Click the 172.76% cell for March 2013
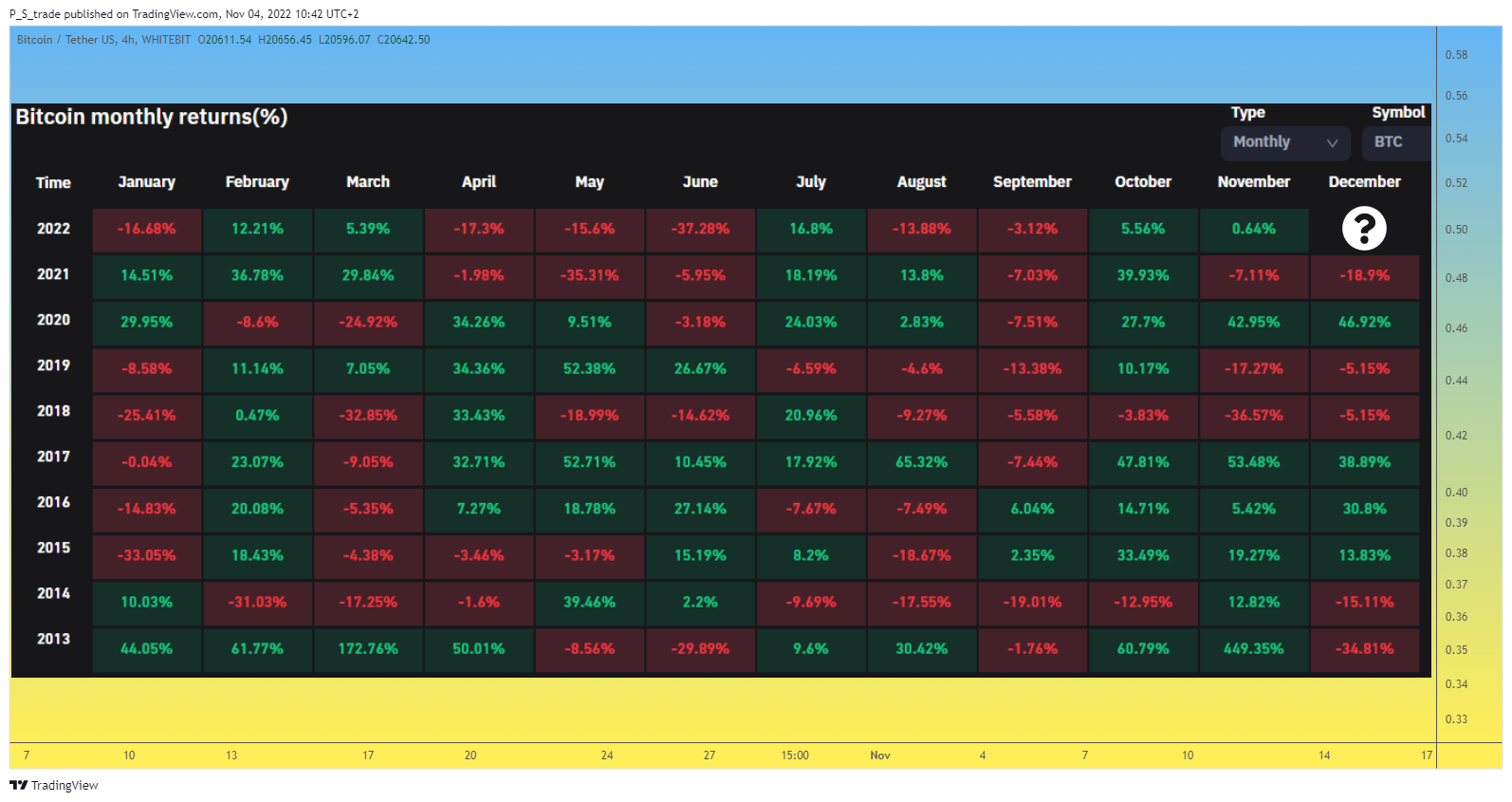The image size is (1512, 802). (x=368, y=649)
